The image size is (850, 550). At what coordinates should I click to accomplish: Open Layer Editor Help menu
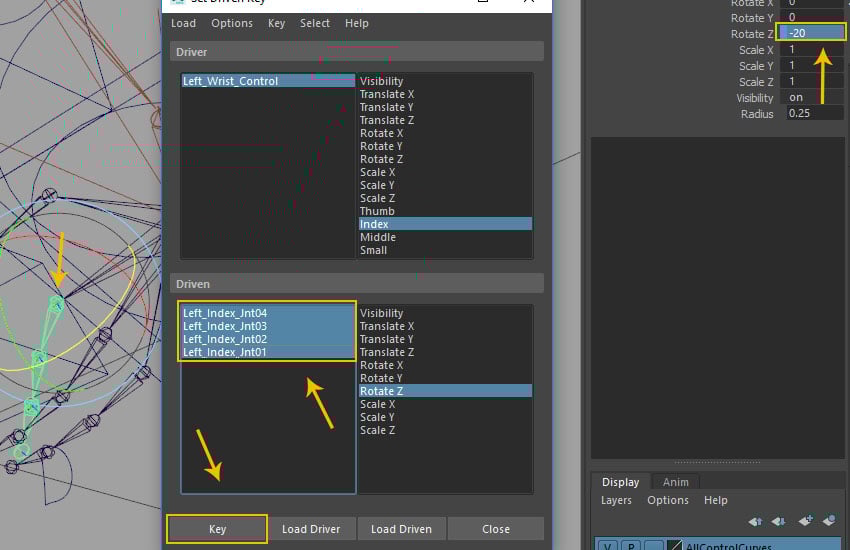click(716, 500)
